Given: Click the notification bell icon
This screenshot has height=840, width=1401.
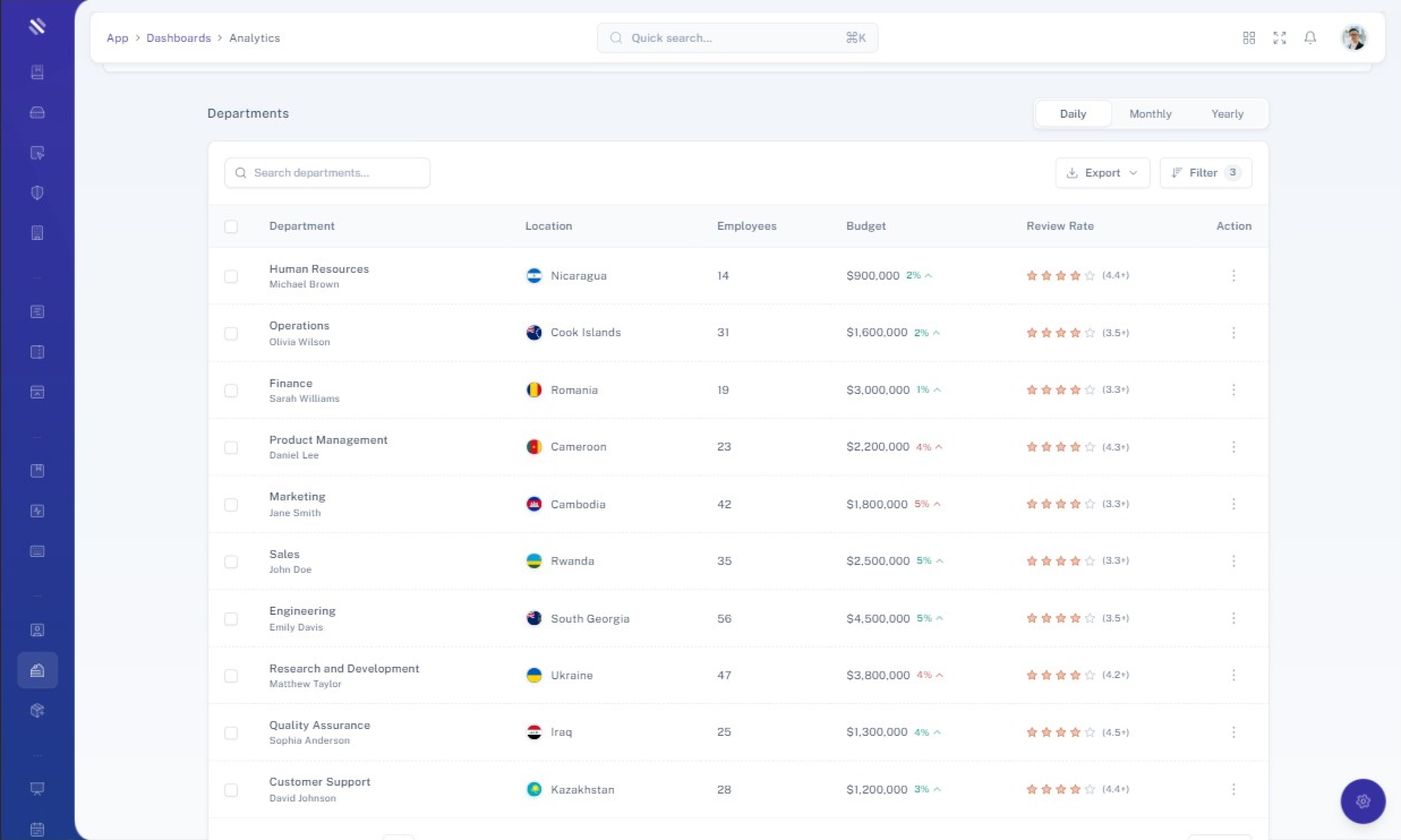Looking at the screenshot, I should click(1310, 38).
